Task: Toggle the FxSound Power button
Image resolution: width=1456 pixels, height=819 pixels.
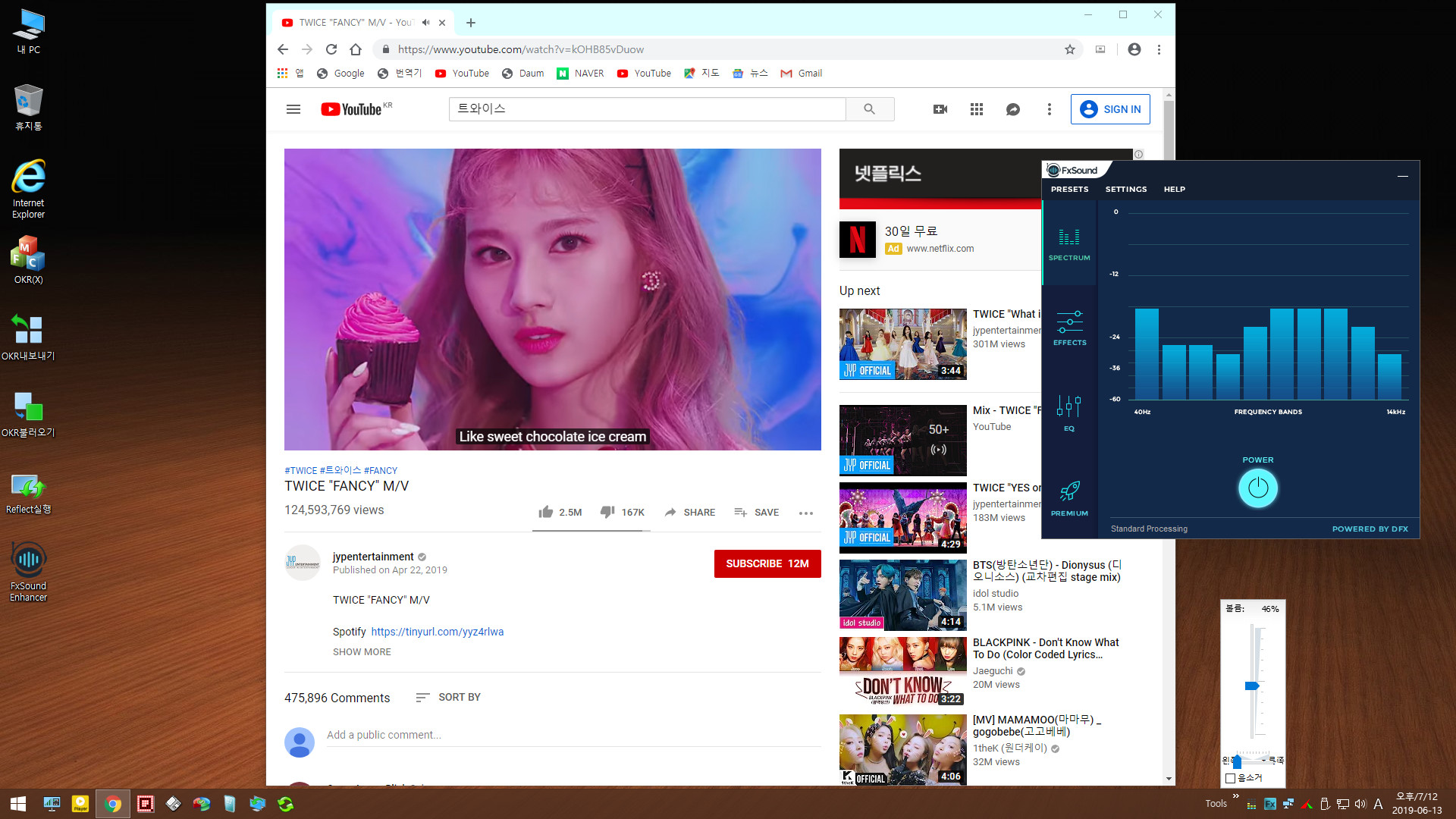Action: 1258,488
